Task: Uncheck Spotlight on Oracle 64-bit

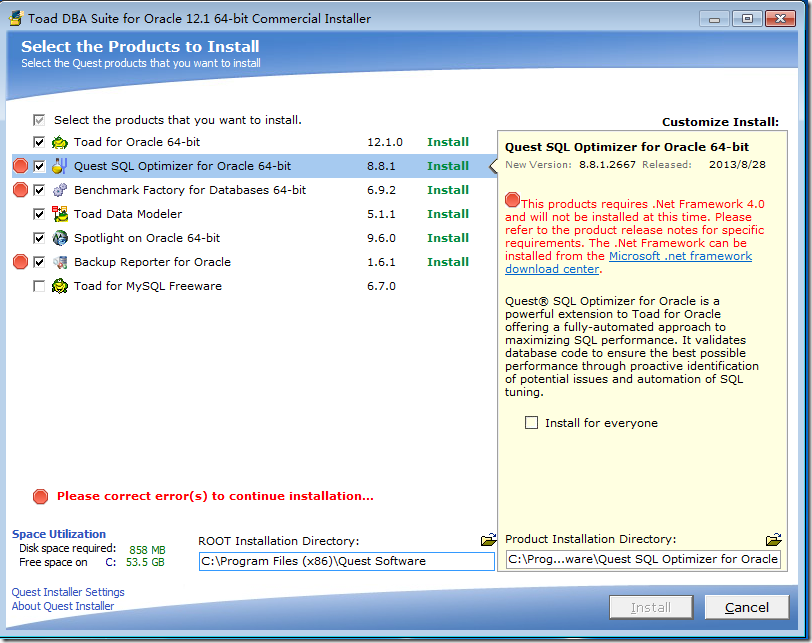Action: point(39,238)
